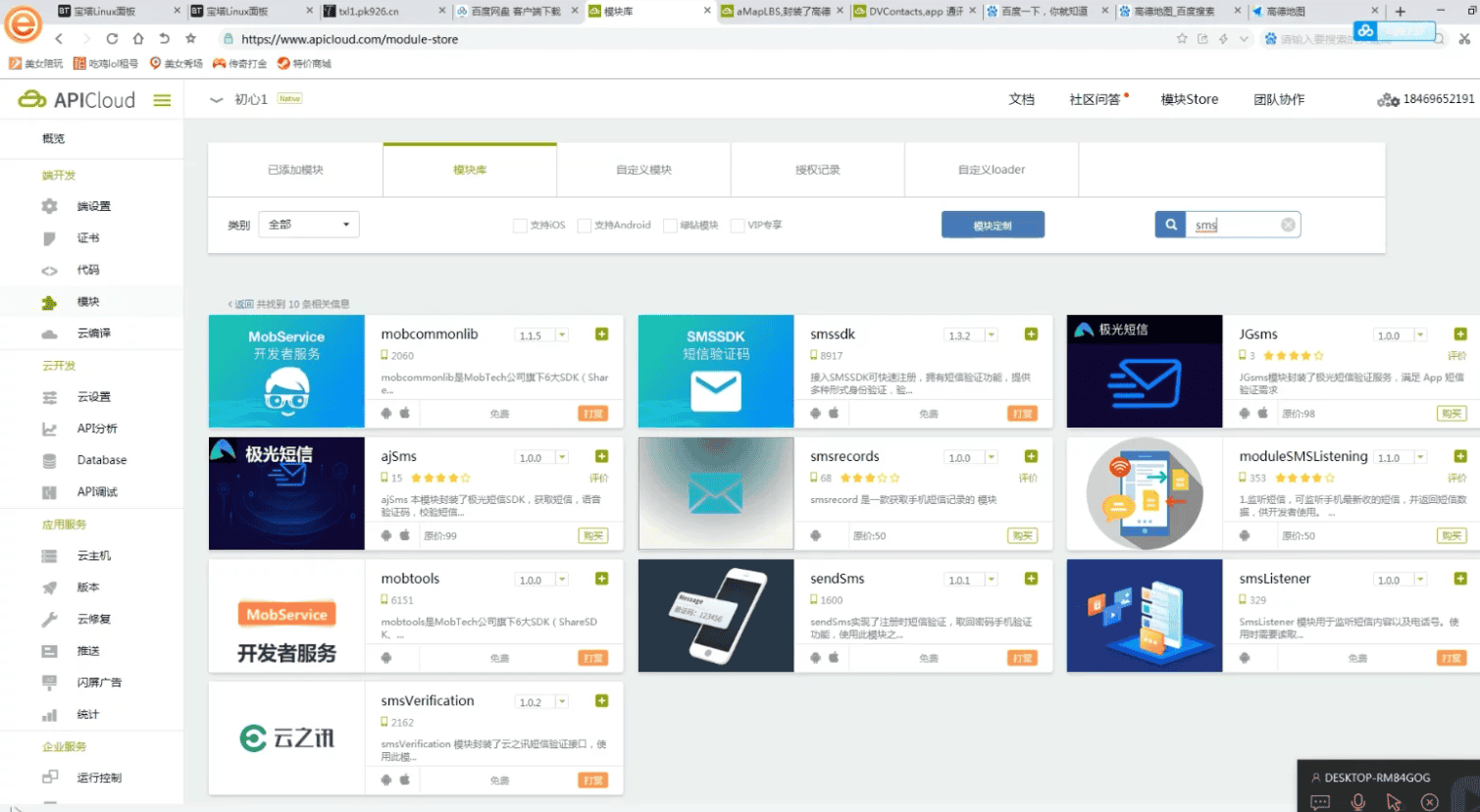Add smssdk module with plus icon
This screenshot has width=1480, height=812.
click(x=1031, y=334)
